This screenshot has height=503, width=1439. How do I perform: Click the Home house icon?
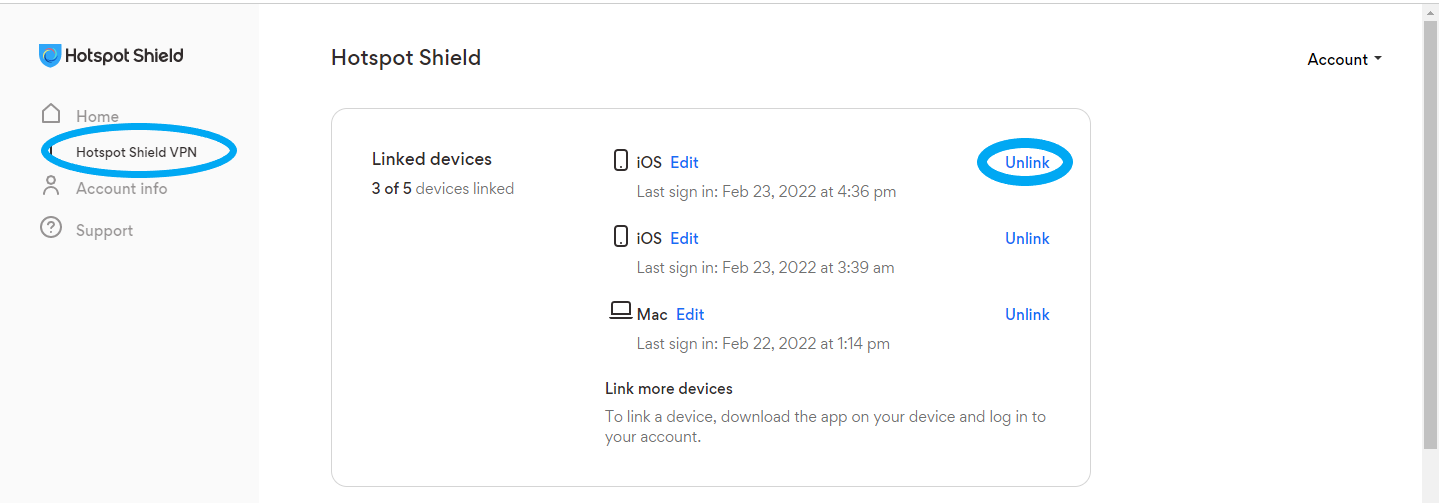(x=51, y=113)
